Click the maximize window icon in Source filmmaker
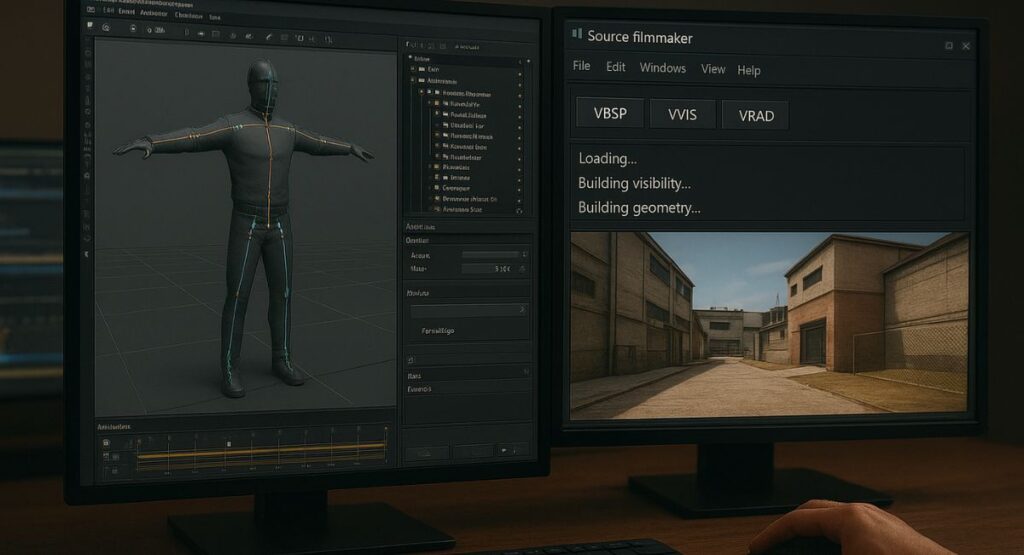 [x=948, y=46]
